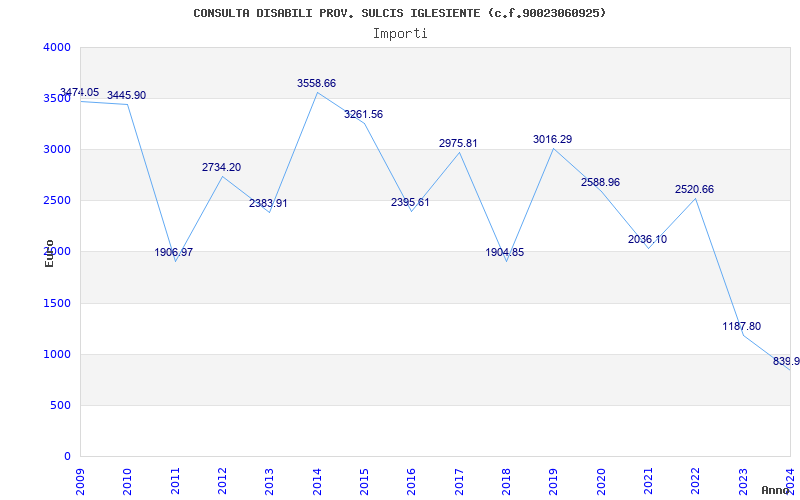Screen dimensions: 800x500
Task: Click the Euro y-axis title
Action: [x=49, y=253]
